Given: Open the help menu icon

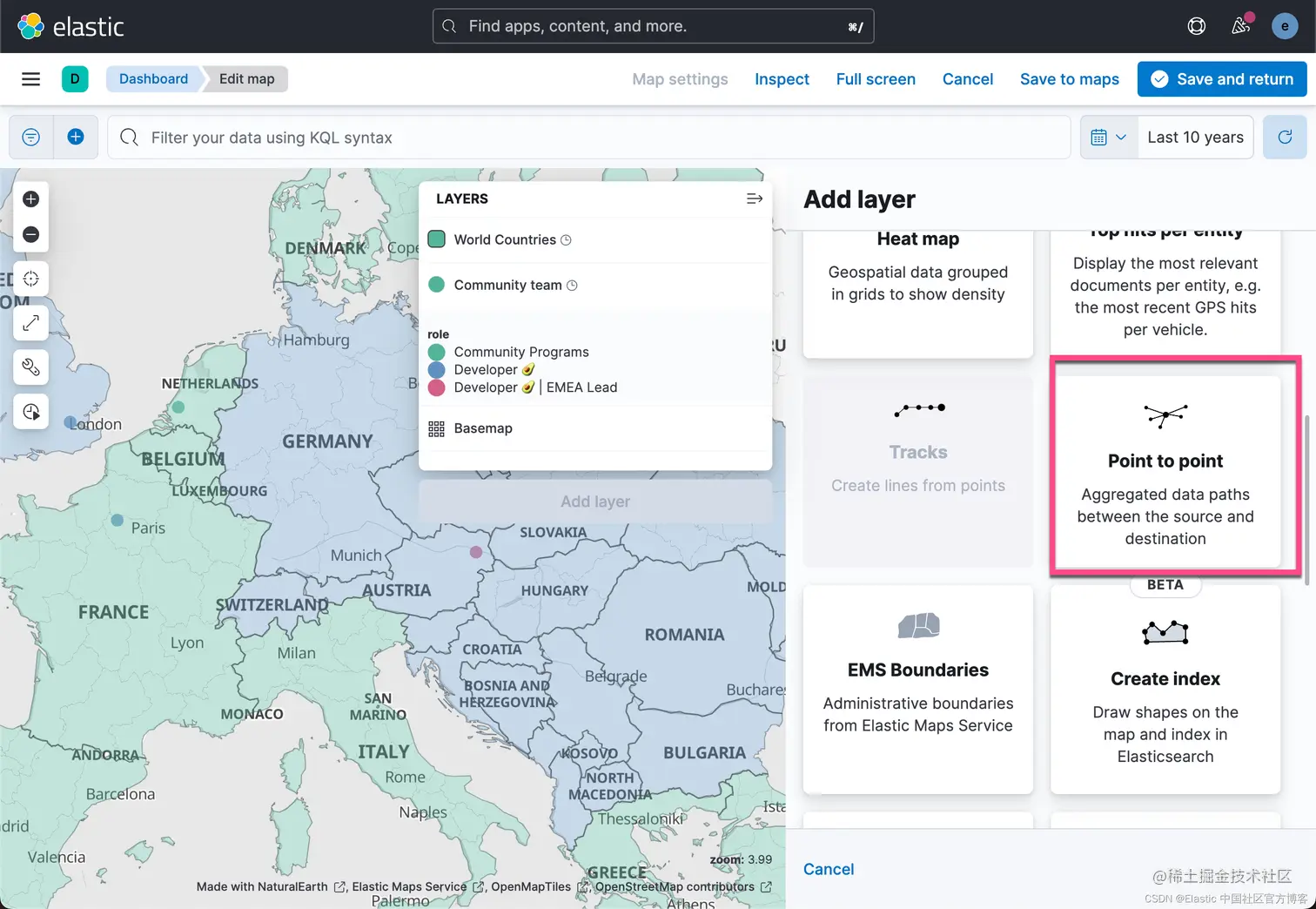Looking at the screenshot, I should pyautogui.click(x=1197, y=26).
